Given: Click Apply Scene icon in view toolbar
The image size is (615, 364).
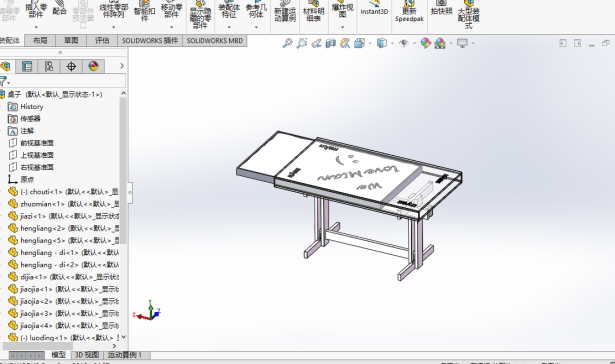Looking at the screenshot, I should pos(440,43).
